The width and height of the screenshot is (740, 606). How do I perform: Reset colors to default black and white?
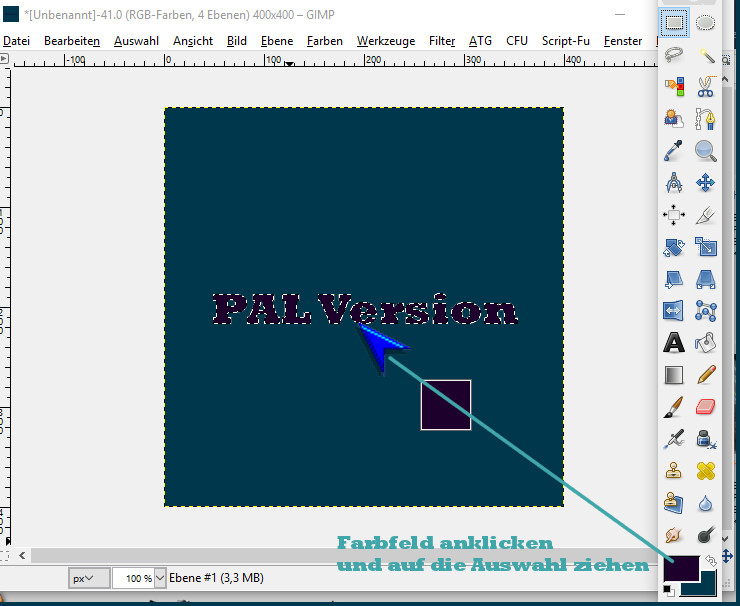pyautogui.click(x=669, y=590)
